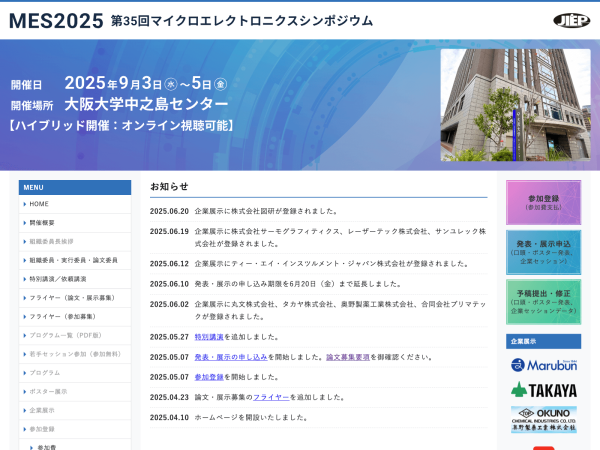Follow the 論文募集要項 link
The width and height of the screenshot is (600, 450).
coord(348,357)
